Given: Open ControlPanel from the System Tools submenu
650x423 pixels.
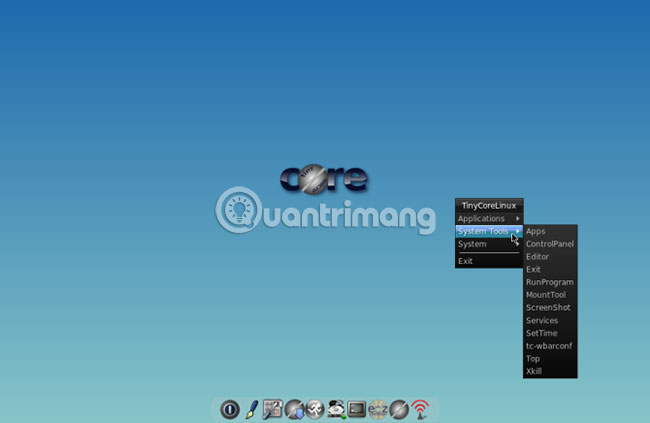Looking at the screenshot, I should [550, 244].
